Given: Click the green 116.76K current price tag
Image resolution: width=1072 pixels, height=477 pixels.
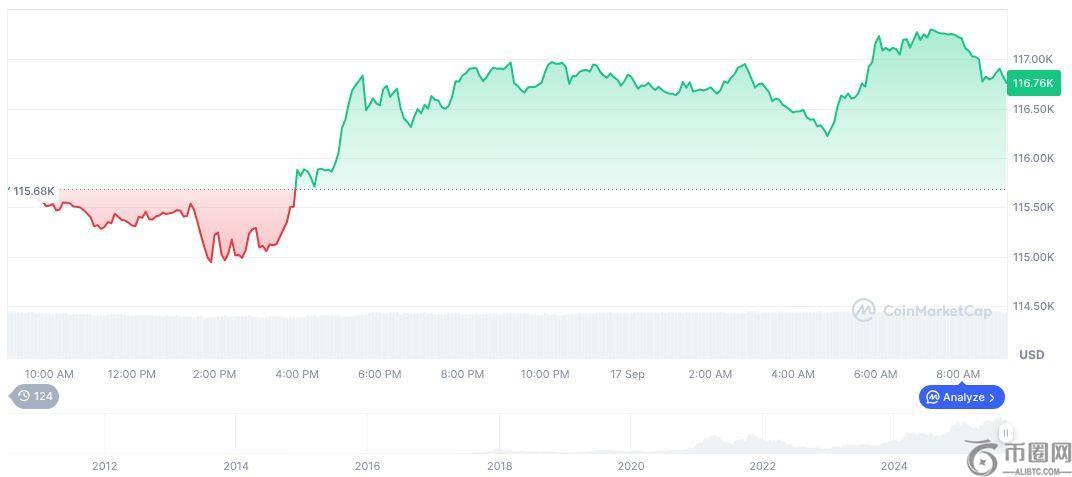Looking at the screenshot, I should coord(1033,83).
